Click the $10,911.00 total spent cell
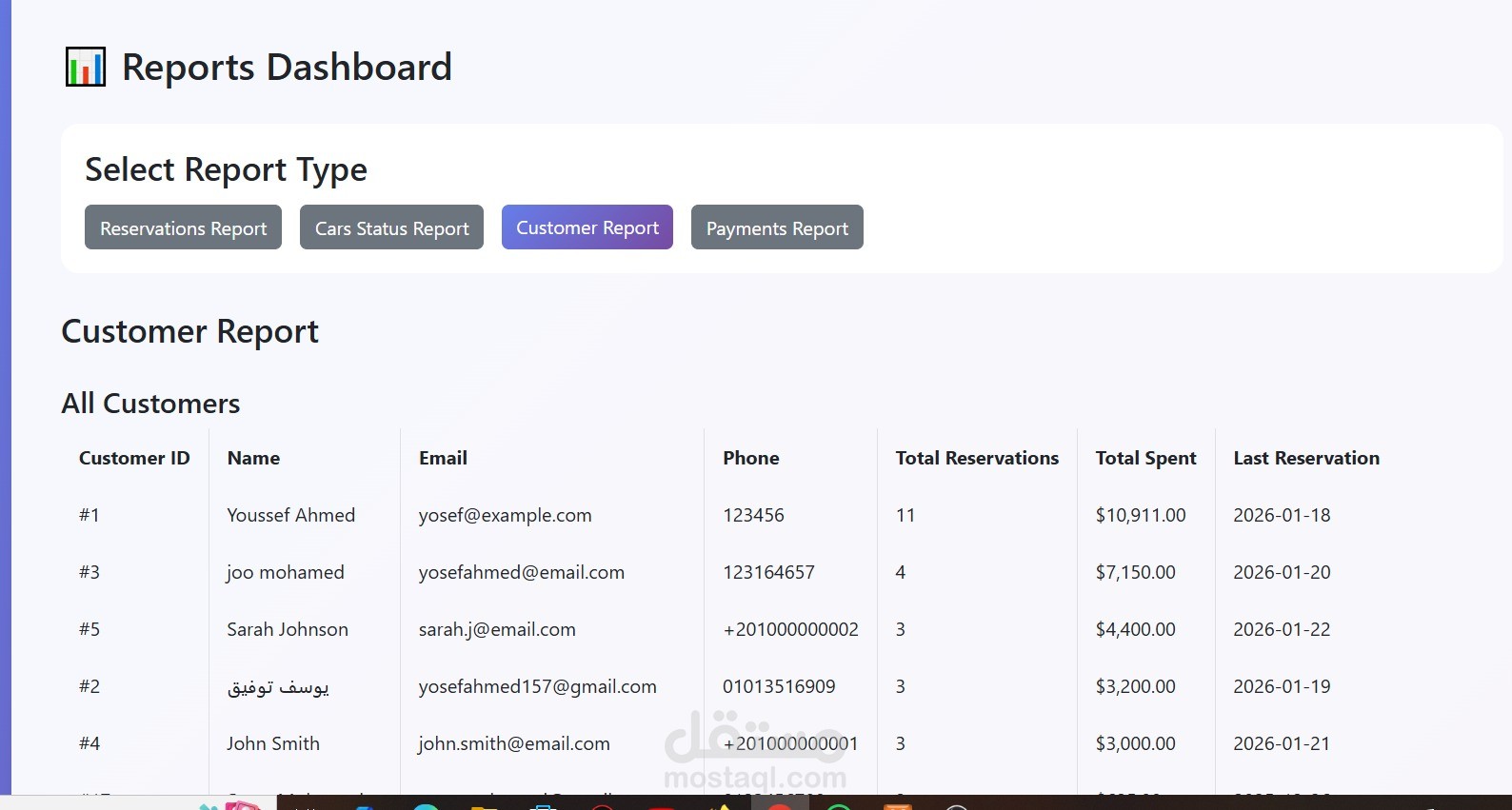This screenshot has height=810, width=1512. 1140,515
